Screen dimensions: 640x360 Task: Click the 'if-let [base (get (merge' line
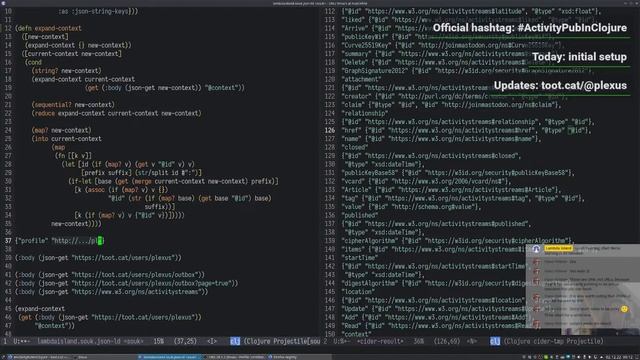pyautogui.click(x=173, y=181)
